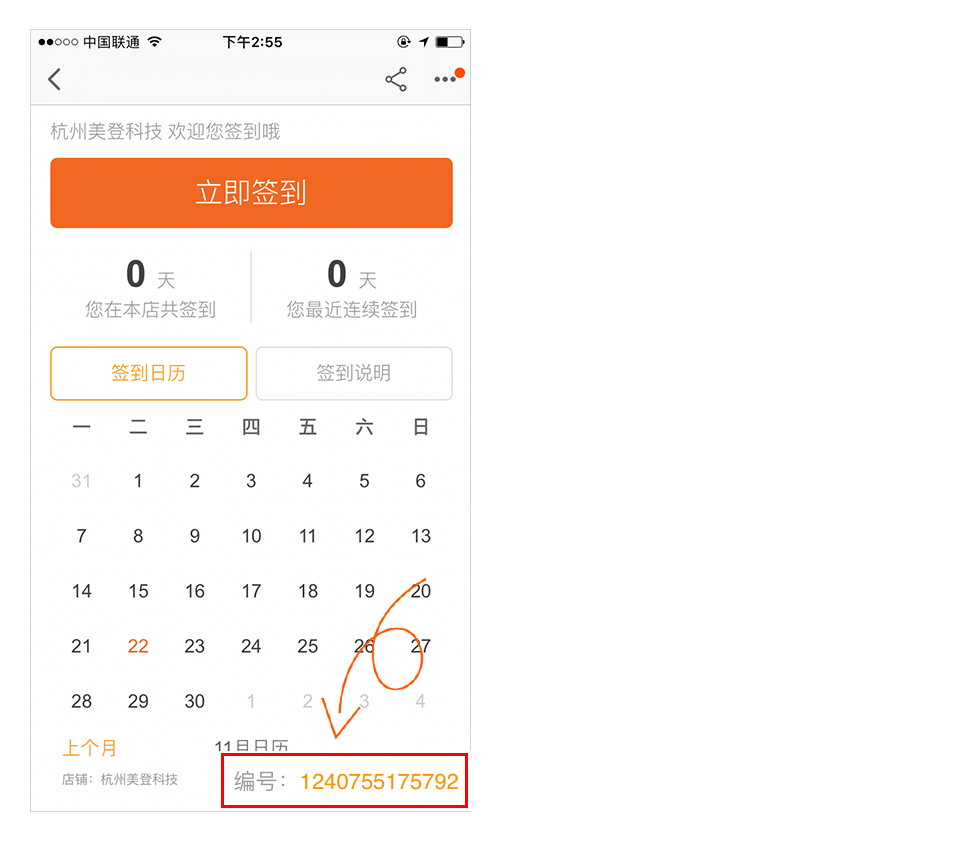Click the 编号 1240755175792 text

point(346,782)
